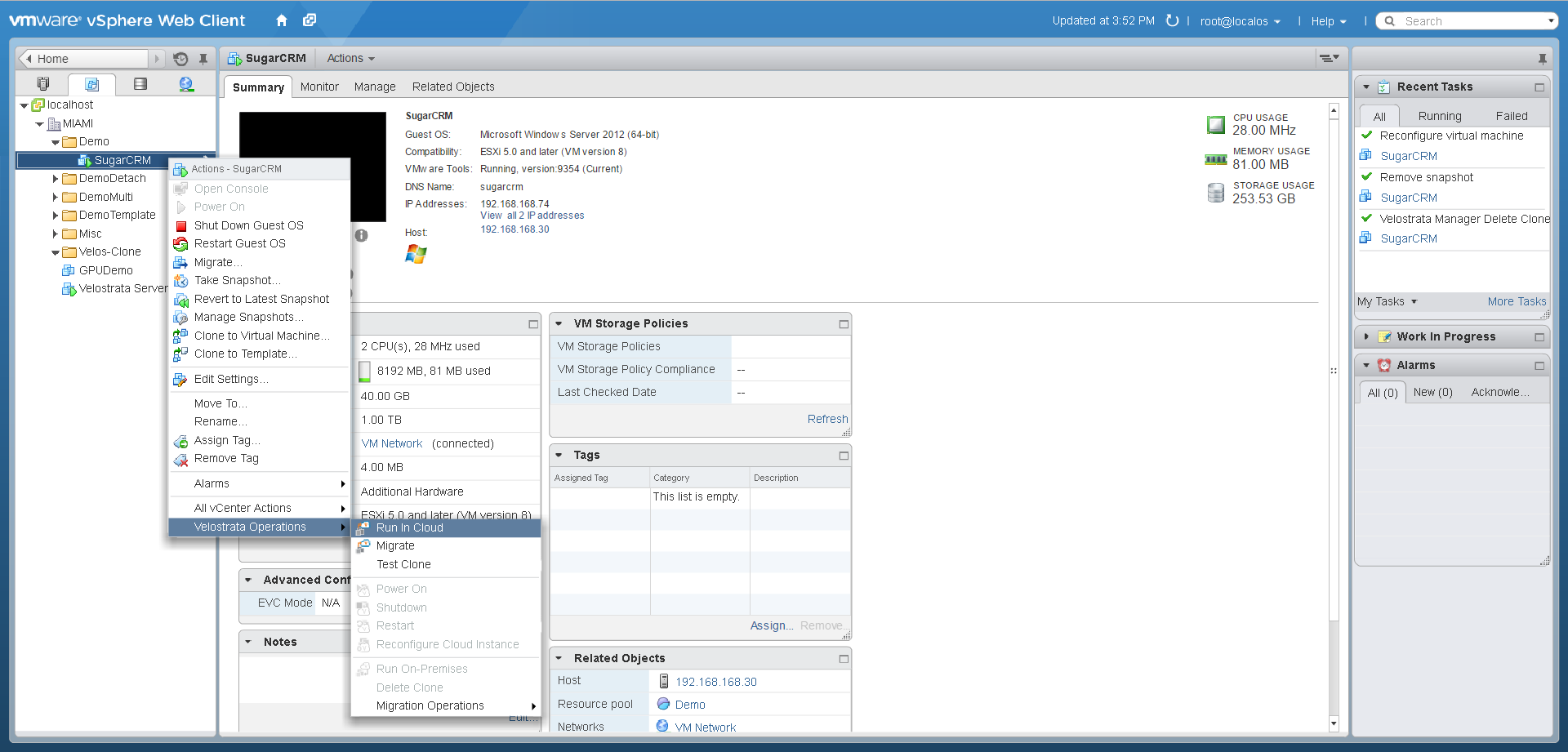Click the Assign link in Tags
1568x752 pixels.
coord(771,626)
